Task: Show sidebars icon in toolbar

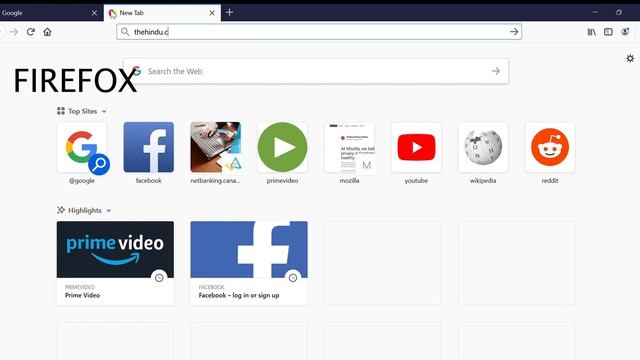Action: 608,32
